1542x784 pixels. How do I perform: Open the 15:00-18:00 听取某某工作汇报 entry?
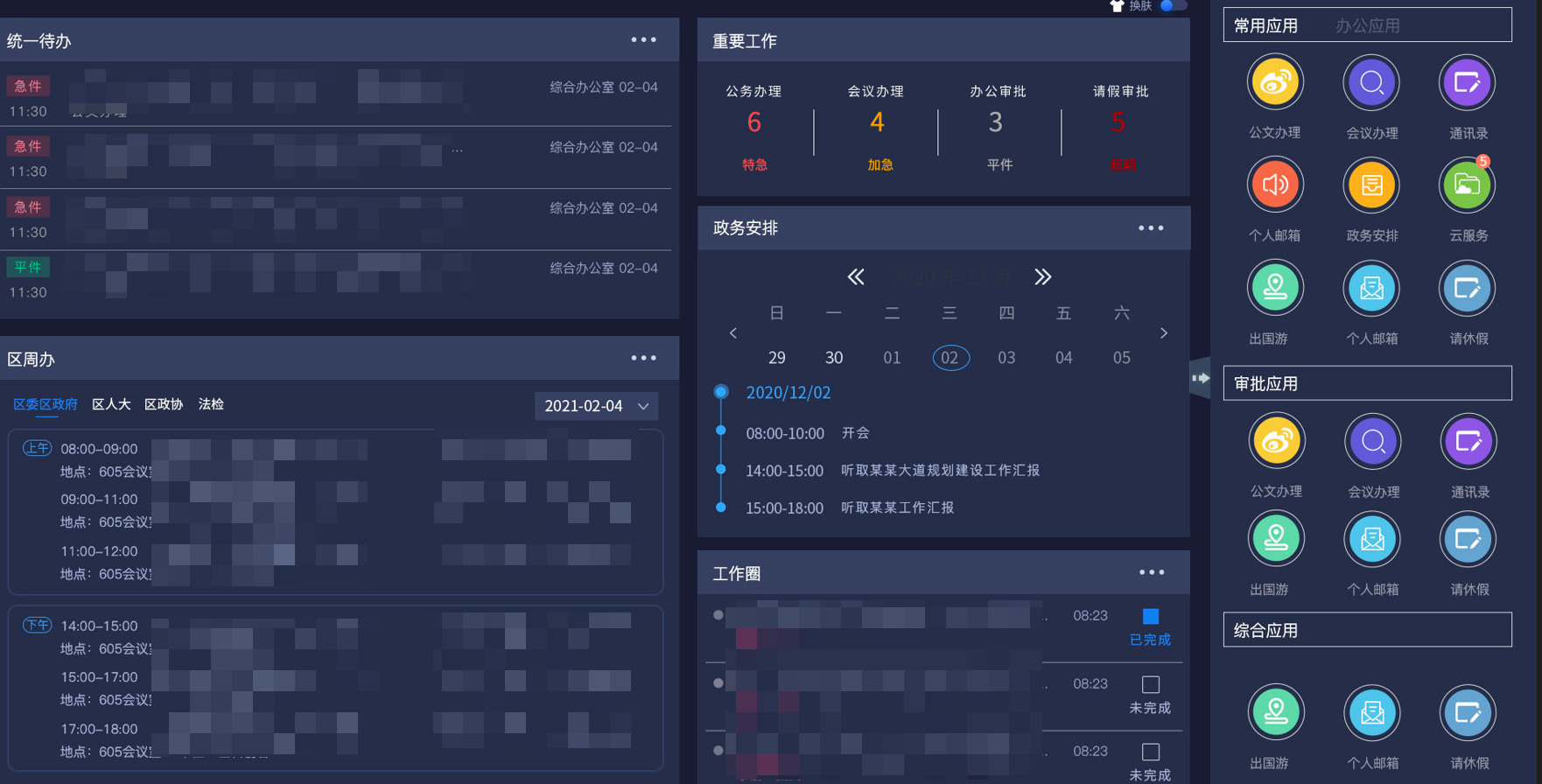pos(850,508)
